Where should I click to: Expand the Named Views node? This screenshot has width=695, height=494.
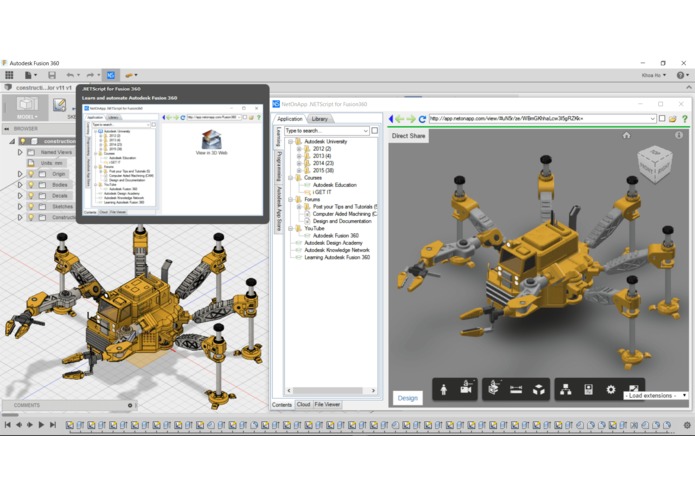[20, 152]
